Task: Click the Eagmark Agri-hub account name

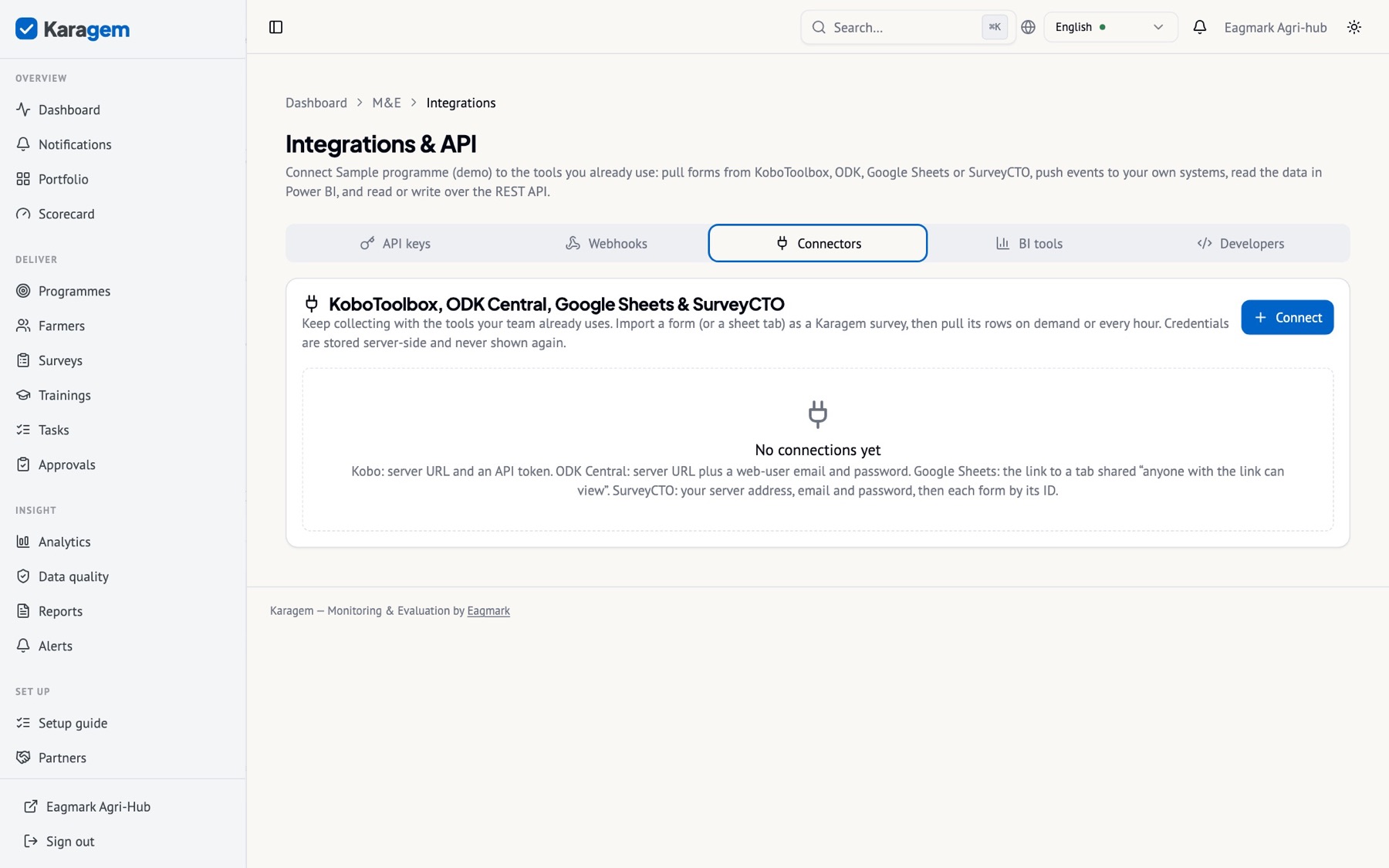Action: coord(1276,27)
